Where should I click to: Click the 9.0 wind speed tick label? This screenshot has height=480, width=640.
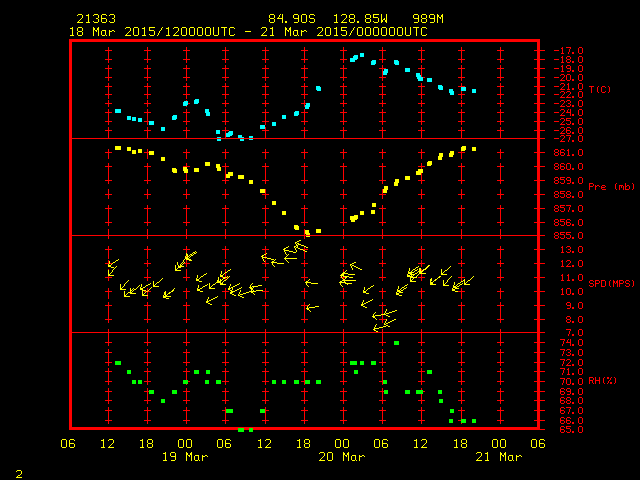(x=574, y=306)
